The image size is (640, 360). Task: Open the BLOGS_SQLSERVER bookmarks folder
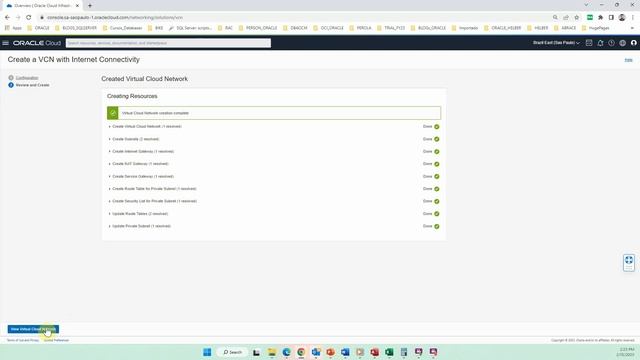pyautogui.click(x=76, y=28)
